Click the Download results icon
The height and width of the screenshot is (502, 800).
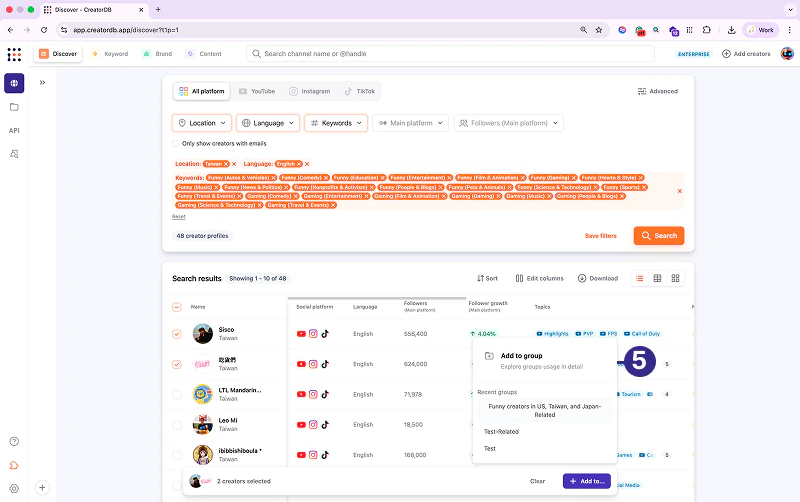(597, 279)
